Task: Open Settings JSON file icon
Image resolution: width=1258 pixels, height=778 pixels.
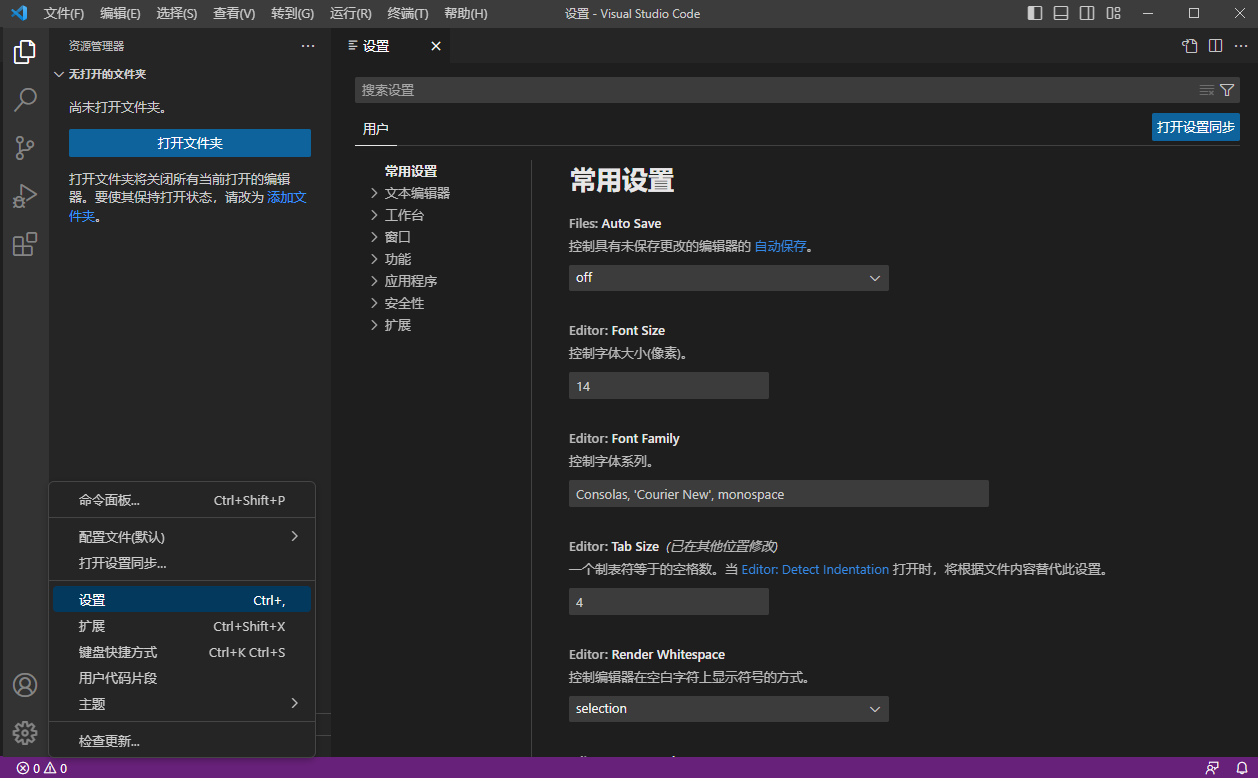Action: click(x=1189, y=46)
